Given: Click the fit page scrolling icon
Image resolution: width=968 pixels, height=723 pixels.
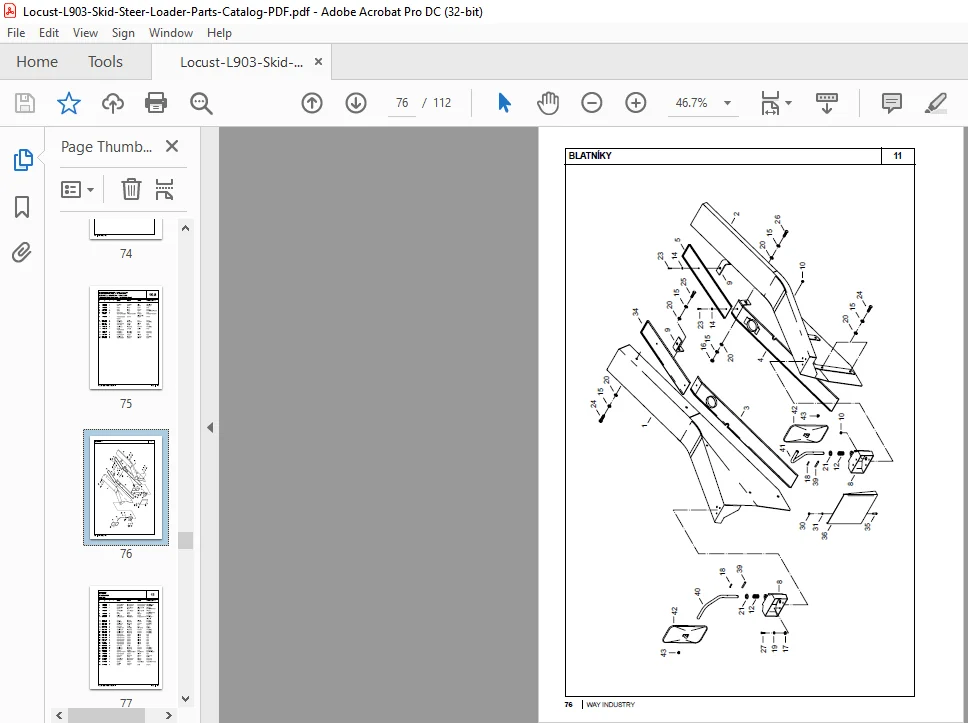Looking at the screenshot, I should click(x=770, y=102).
